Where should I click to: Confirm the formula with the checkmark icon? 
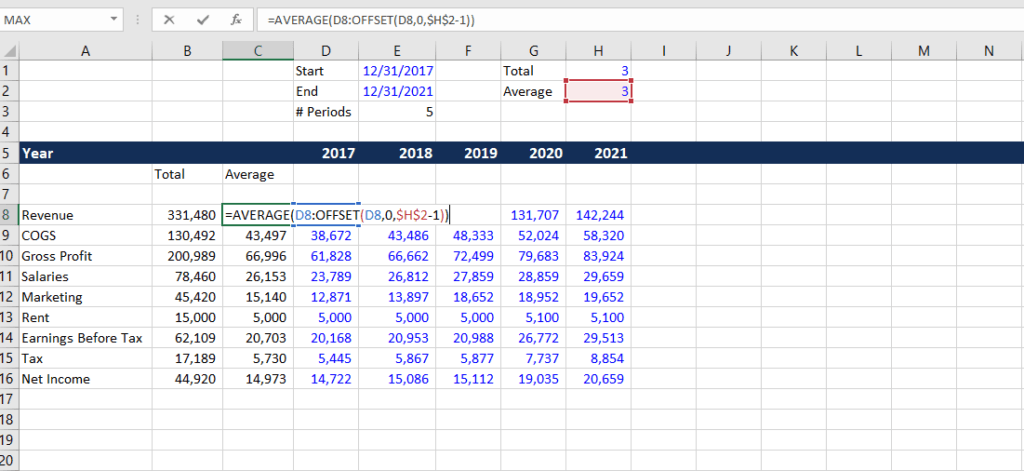point(203,19)
